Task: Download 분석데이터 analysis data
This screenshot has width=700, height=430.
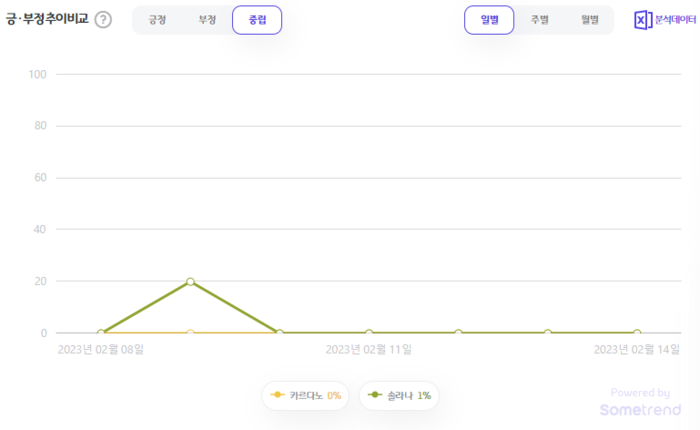Action: click(675, 20)
